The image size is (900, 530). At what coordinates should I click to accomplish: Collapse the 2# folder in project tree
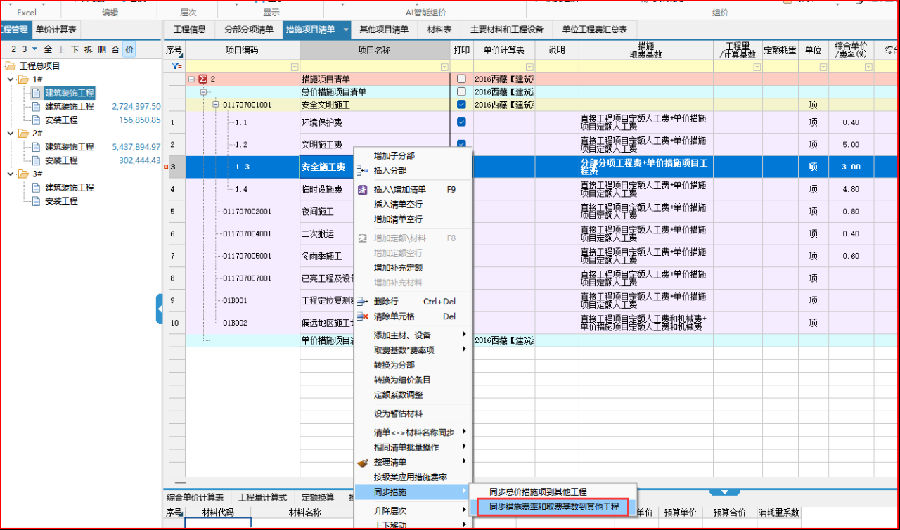pos(10,132)
